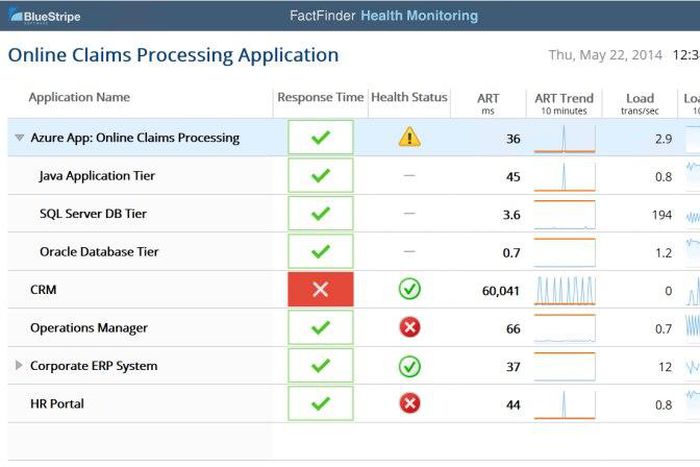700x467 pixels.
Task: Click Oracle Database Tier response checkmark
Action: 321,251
